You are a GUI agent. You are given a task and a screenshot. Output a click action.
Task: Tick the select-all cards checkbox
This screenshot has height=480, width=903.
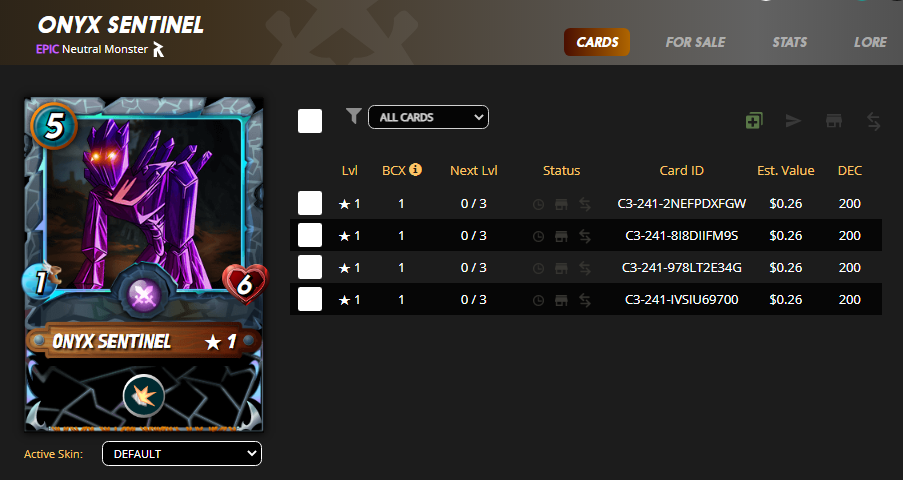coord(310,121)
